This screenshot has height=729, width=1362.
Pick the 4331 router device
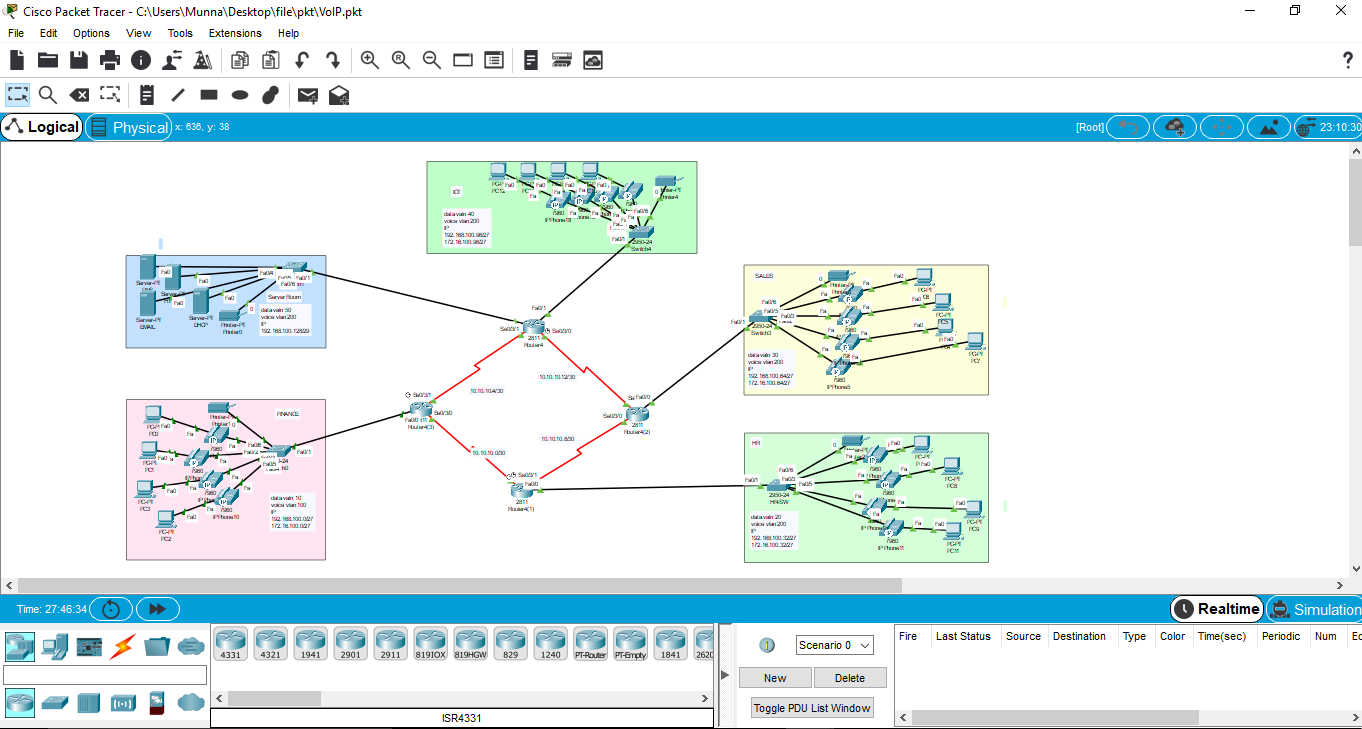pyautogui.click(x=230, y=642)
